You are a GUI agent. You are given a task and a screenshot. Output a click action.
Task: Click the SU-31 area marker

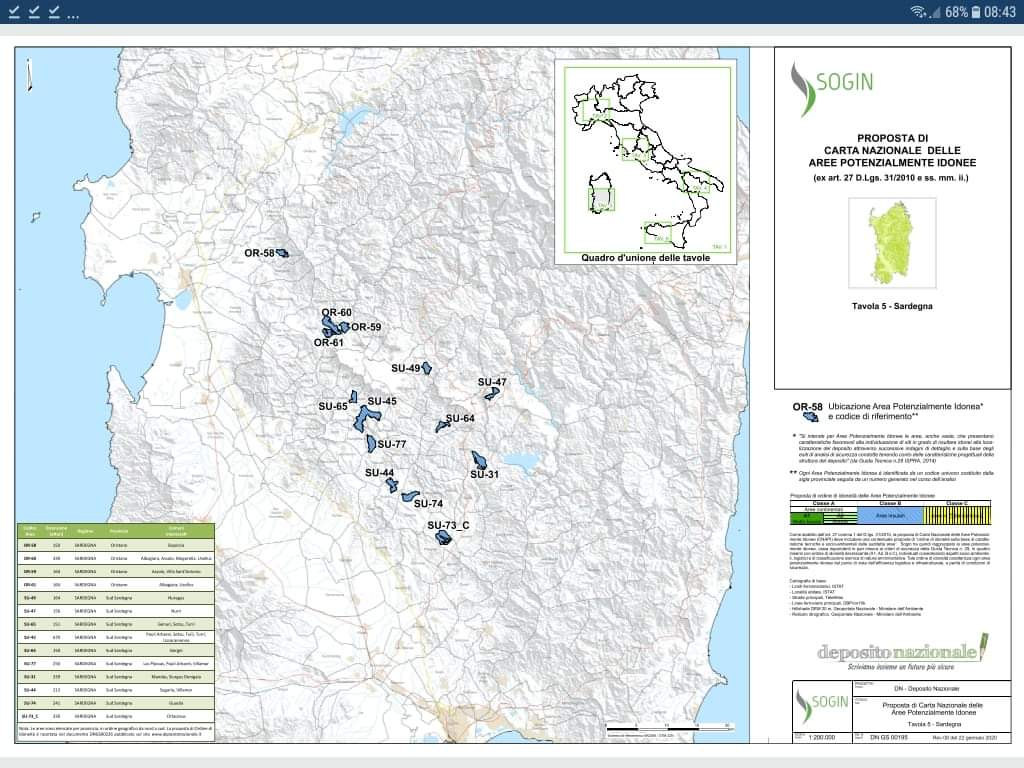click(479, 460)
